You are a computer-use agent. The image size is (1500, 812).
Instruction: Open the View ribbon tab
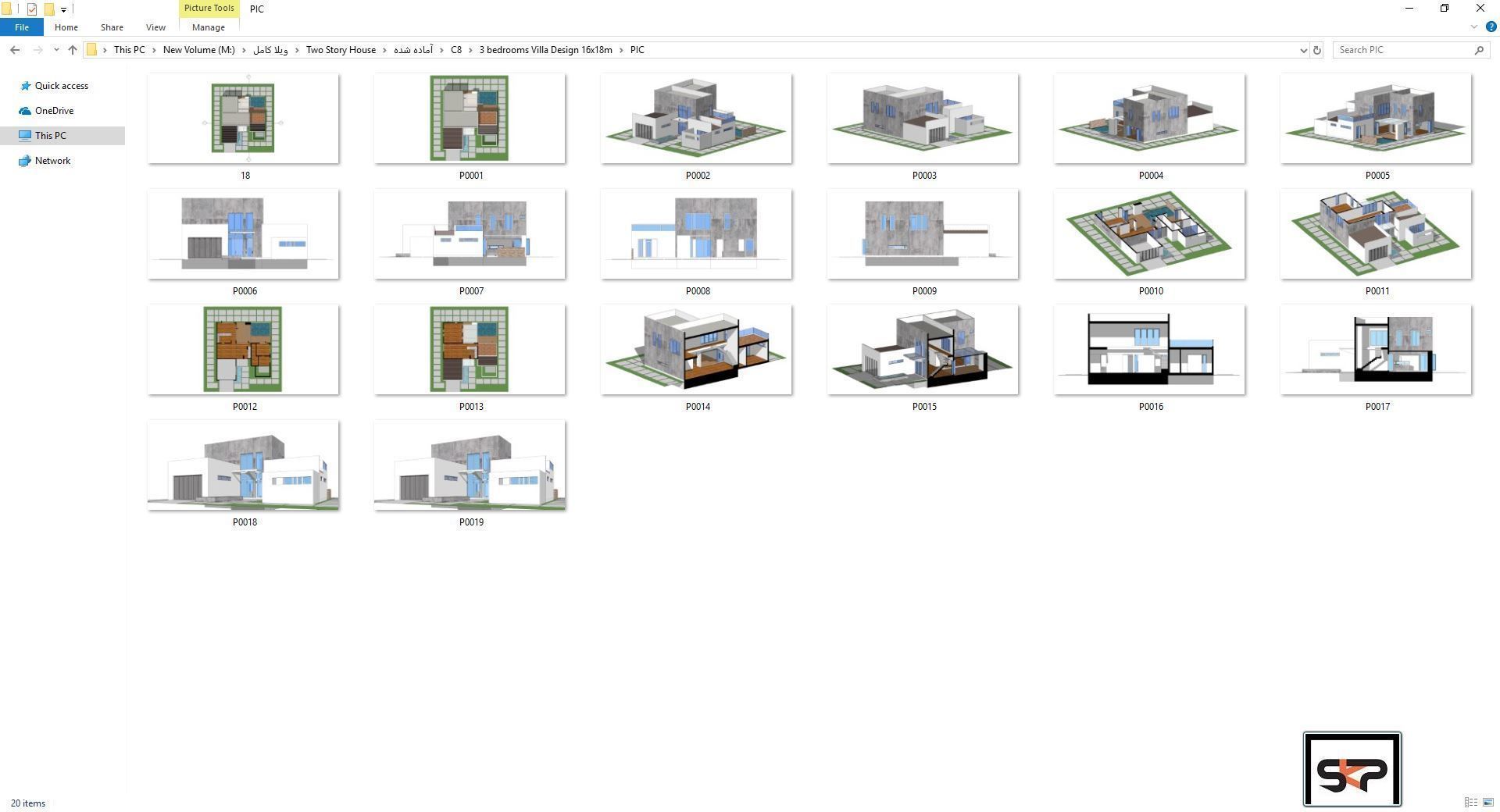[x=155, y=27]
